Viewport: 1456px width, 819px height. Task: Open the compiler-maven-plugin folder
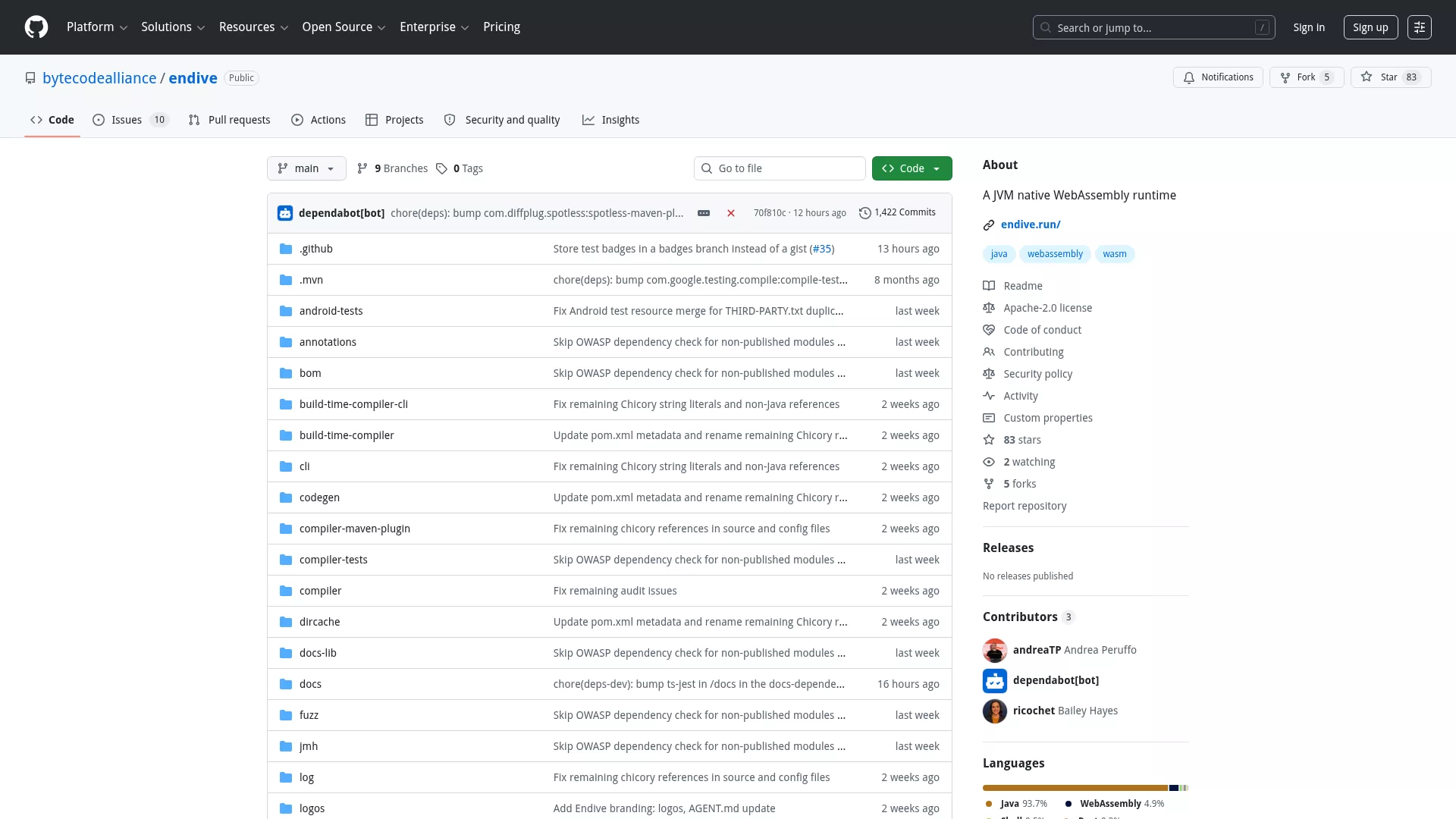pos(355,529)
